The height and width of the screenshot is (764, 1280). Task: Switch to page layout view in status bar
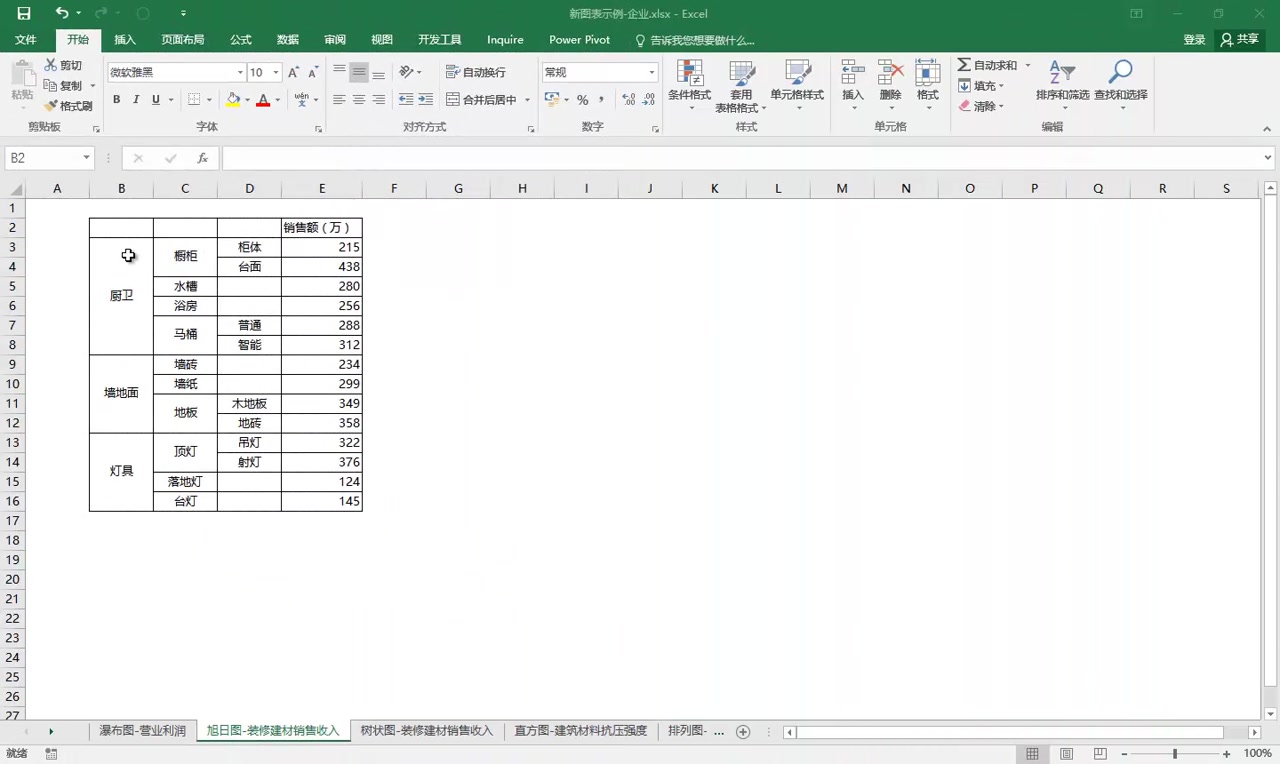(1066, 754)
